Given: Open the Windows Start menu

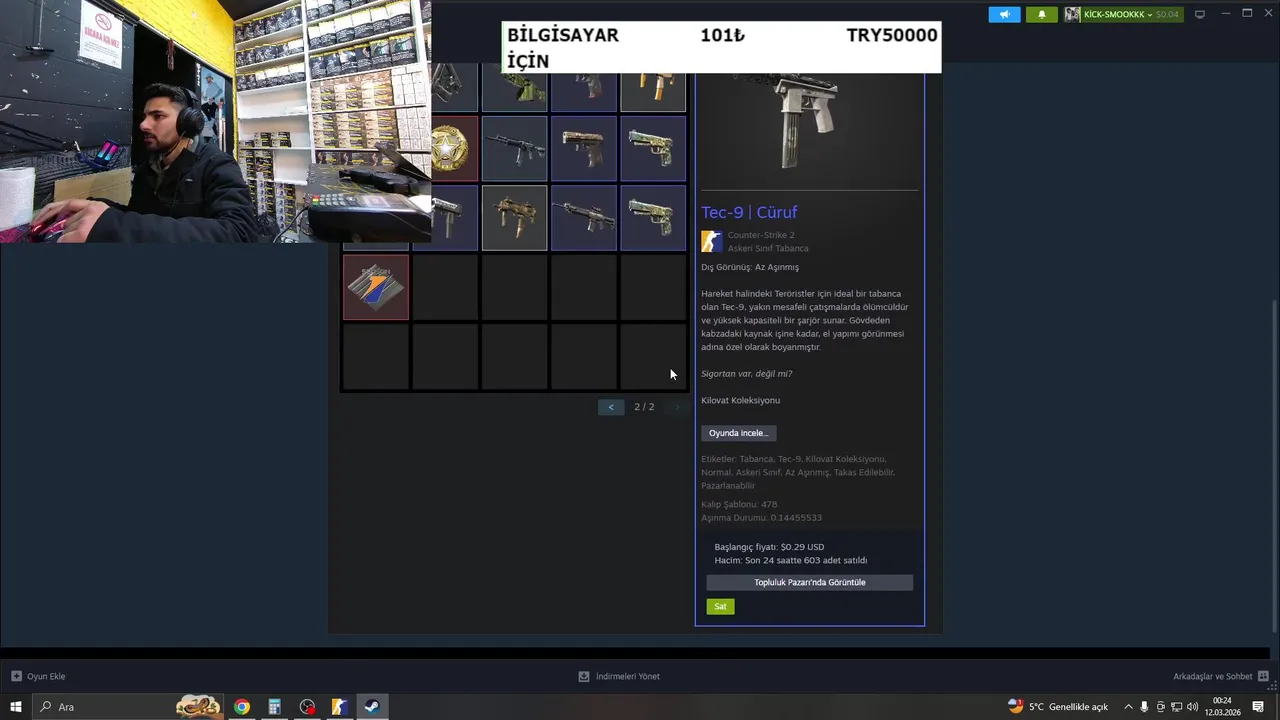Looking at the screenshot, I should (16, 707).
